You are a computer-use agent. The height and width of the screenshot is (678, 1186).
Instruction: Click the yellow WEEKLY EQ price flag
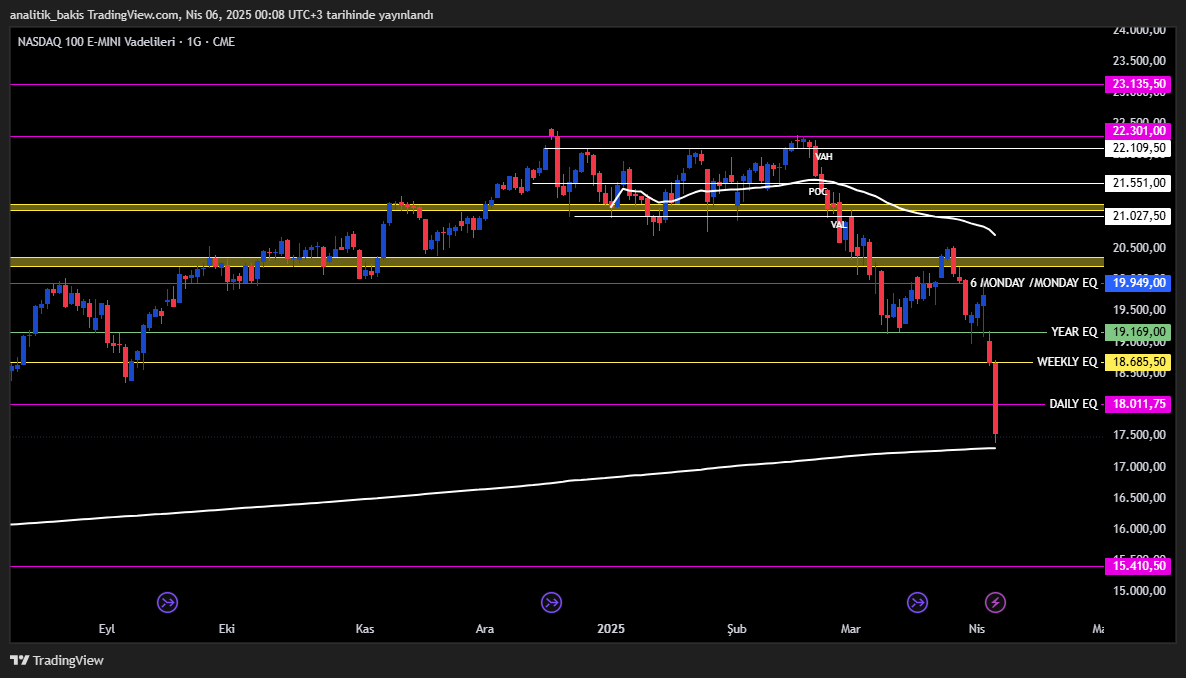[1138, 362]
